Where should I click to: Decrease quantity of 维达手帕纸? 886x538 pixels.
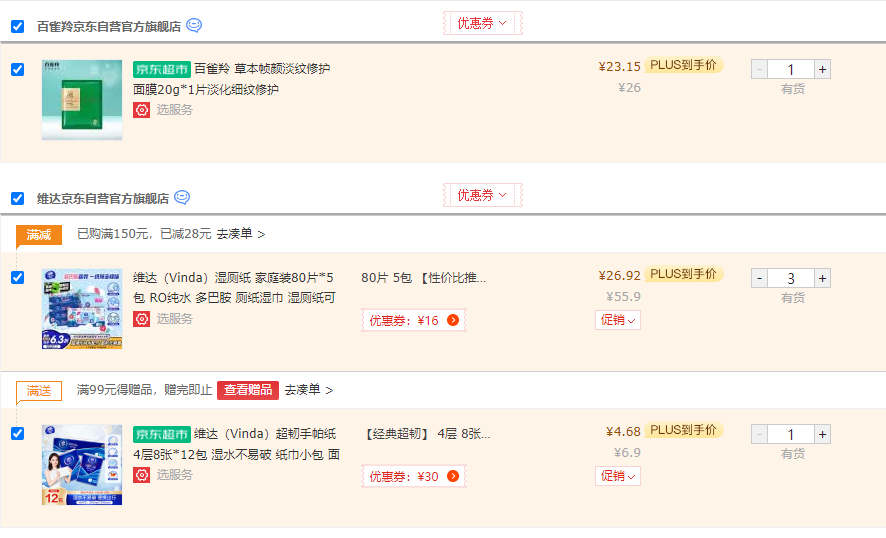click(x=759, y=434)
